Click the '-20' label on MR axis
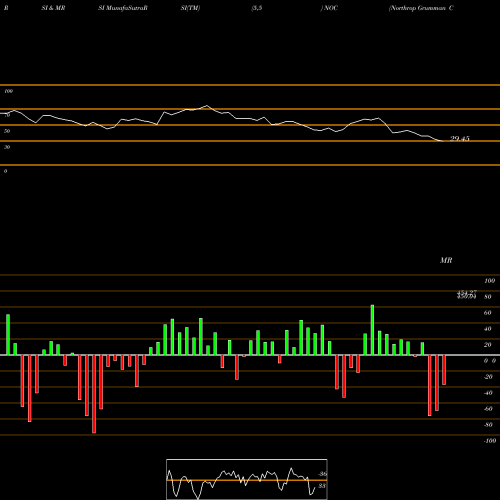Image resolution: width=500 pixels, height=500 pixels. (x=488, y=377)
